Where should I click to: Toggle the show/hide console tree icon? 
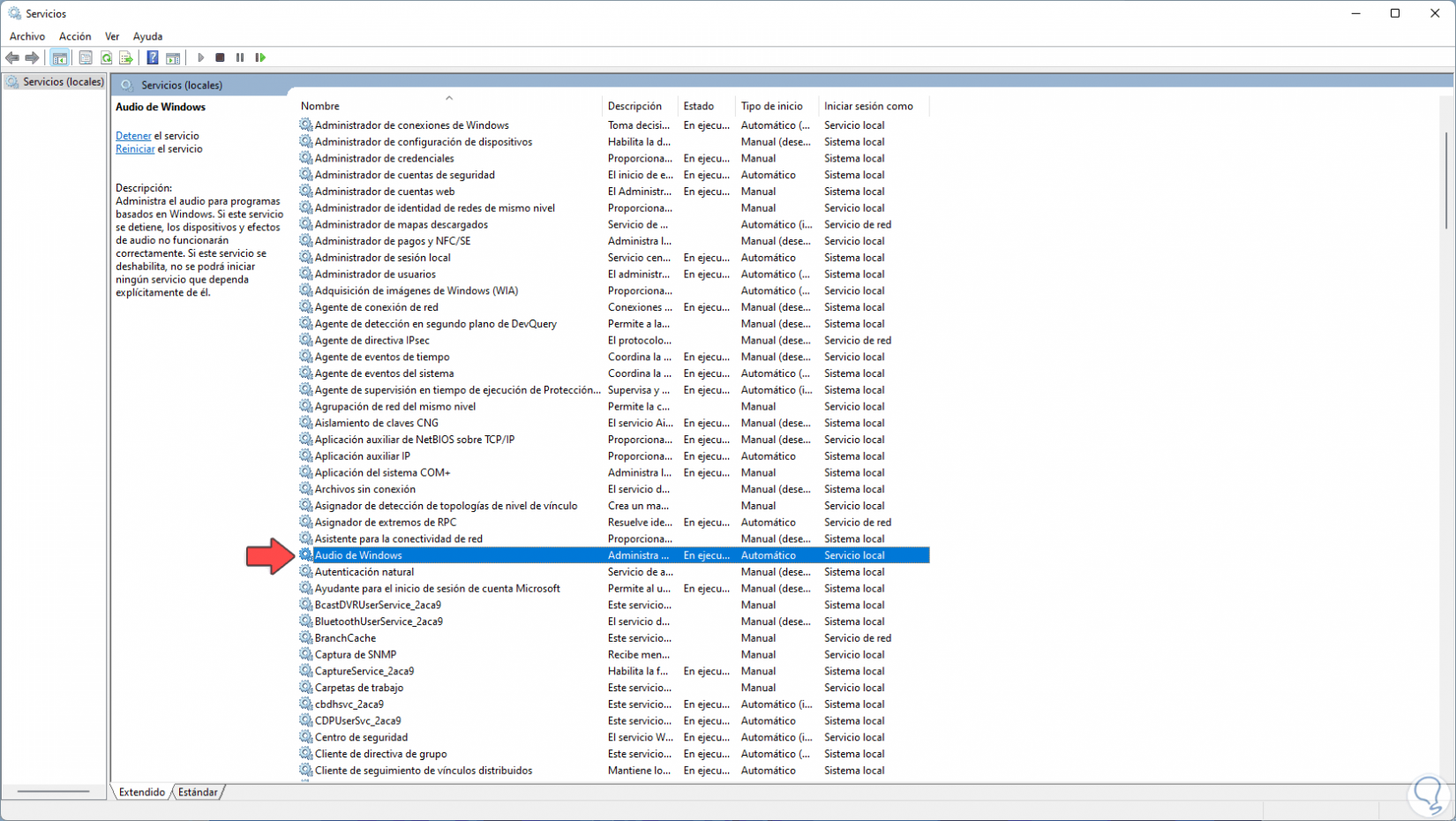click(60, 58)
